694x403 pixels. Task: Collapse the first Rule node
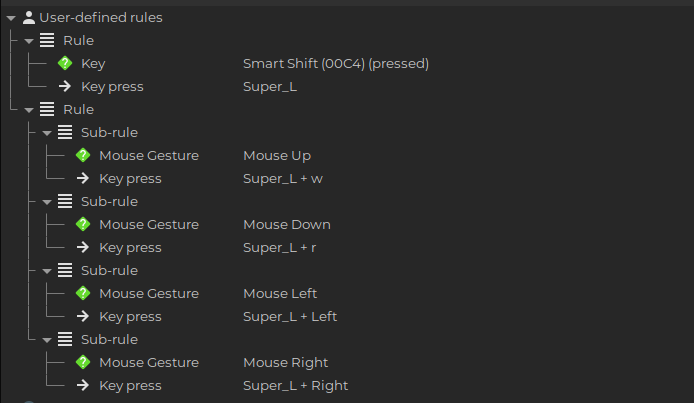pyautogui.click(x=29, y=41)
